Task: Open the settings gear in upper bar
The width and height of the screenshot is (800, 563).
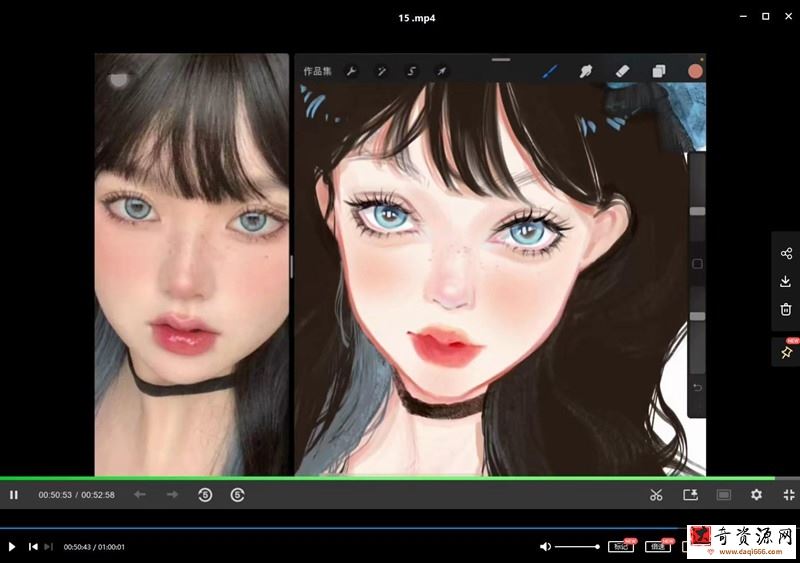Action: [x=756, y=495]
